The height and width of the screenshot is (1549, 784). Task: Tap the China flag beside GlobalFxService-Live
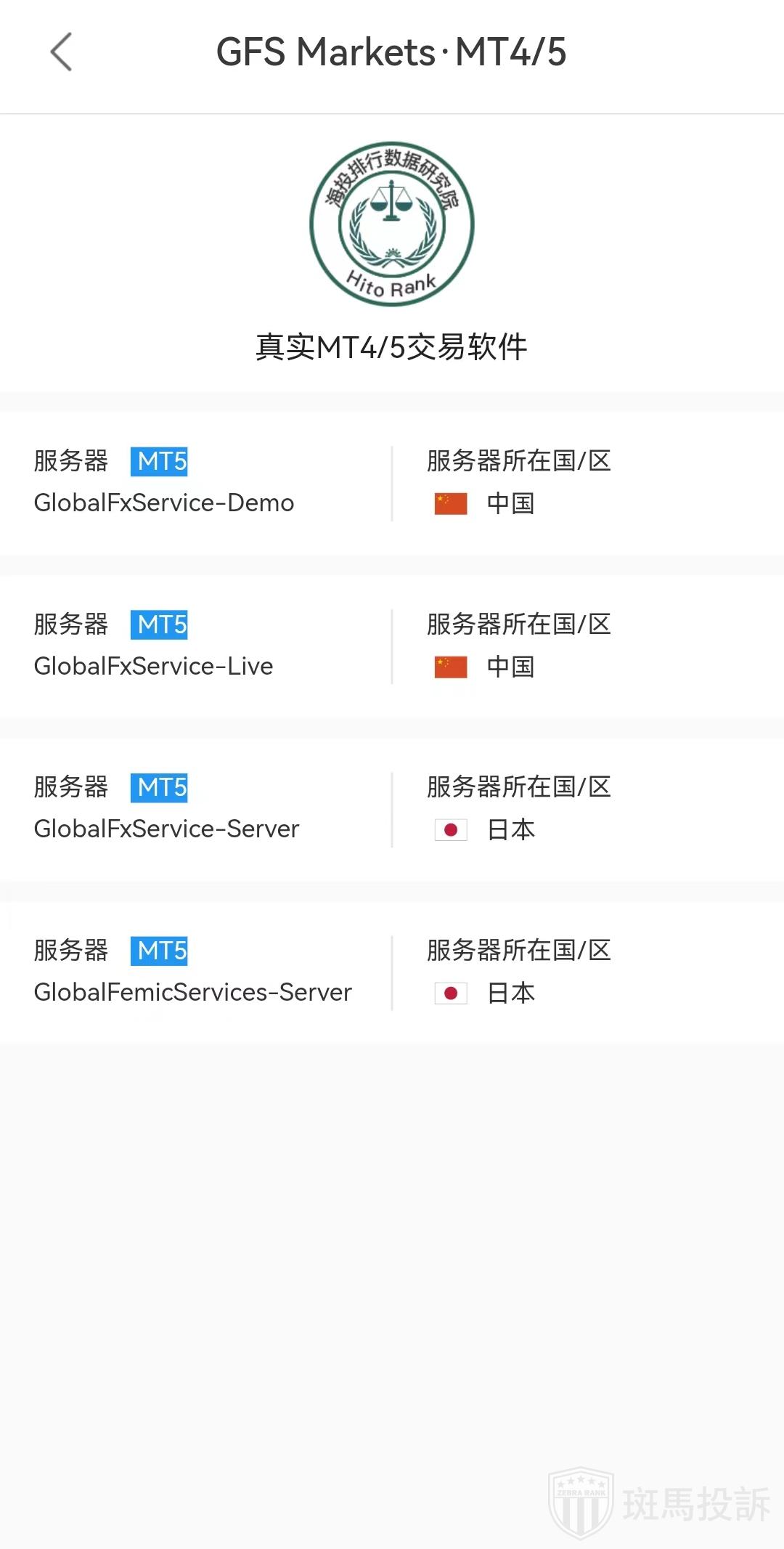[450, 667]
